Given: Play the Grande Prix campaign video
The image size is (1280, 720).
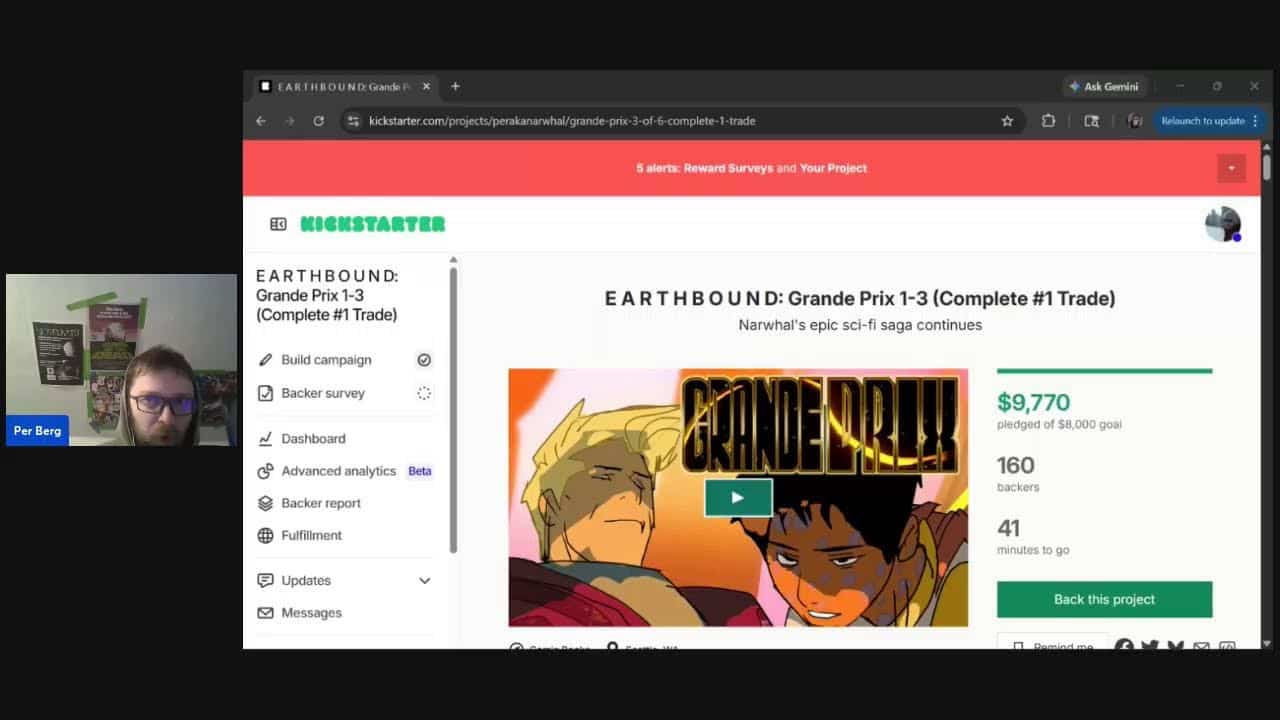Looking at the screenshot, I should (x=738, y=498).
